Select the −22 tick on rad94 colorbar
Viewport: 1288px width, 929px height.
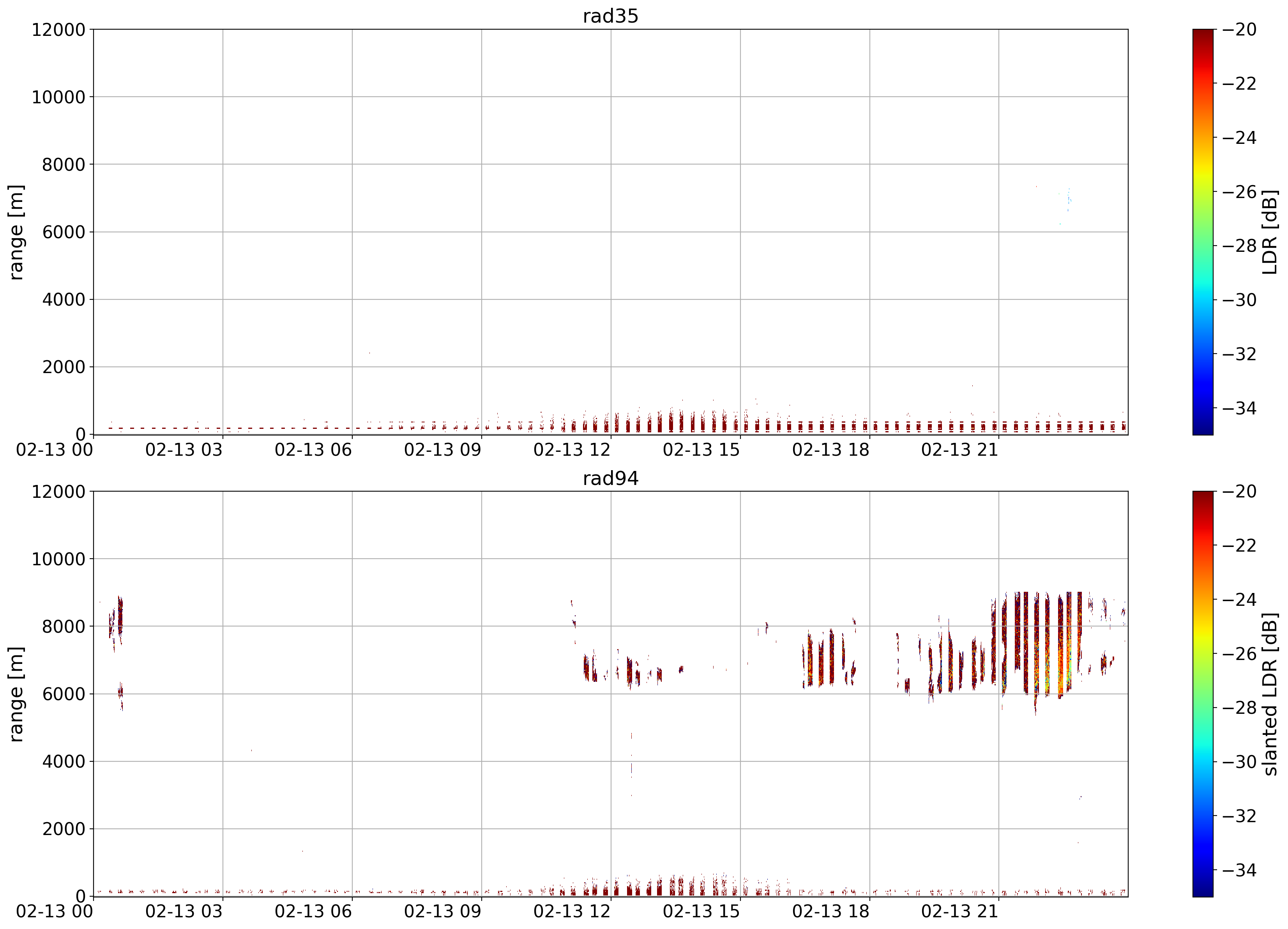point(1239,545)
